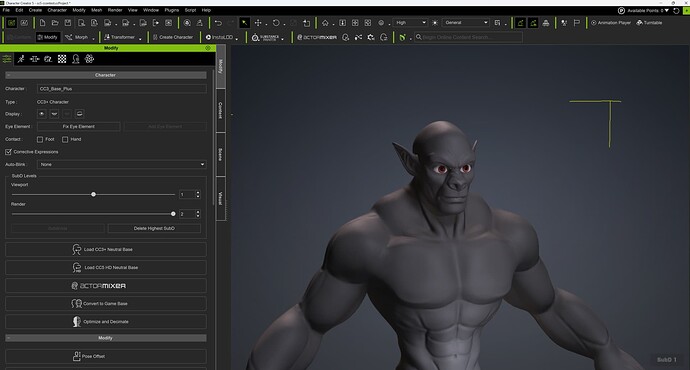Open the checkerboard Texture tab icon
690x370 pixels.
click(x=62, y=59)
